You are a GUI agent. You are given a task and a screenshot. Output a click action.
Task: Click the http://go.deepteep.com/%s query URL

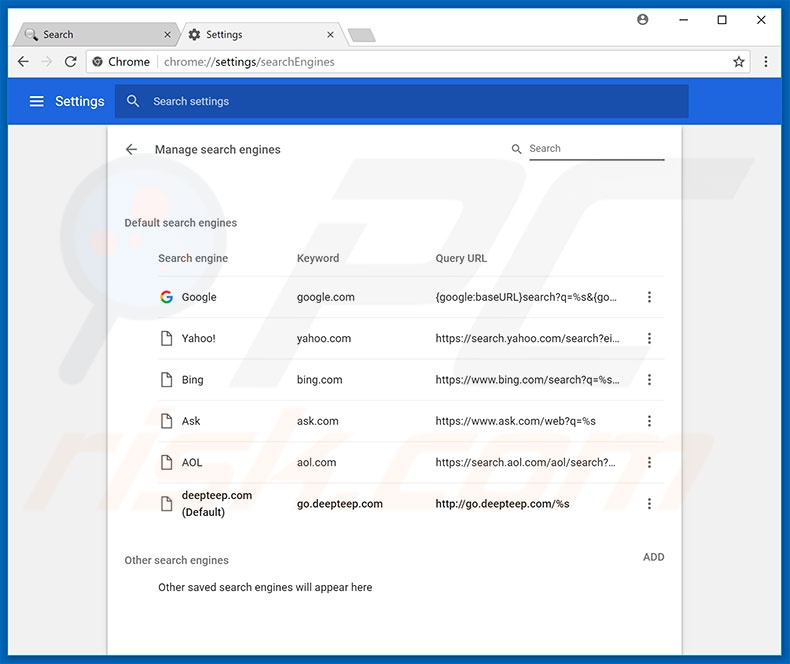click(x=502, y=503)
